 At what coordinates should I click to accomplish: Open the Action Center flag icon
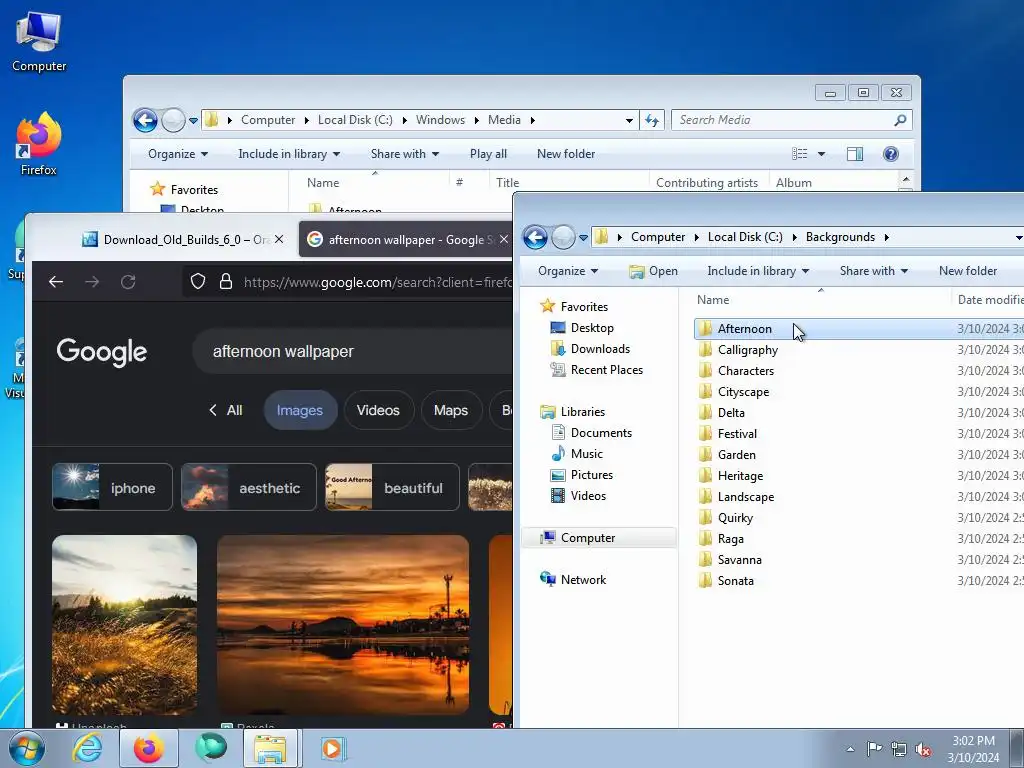[x=874, y=749]
